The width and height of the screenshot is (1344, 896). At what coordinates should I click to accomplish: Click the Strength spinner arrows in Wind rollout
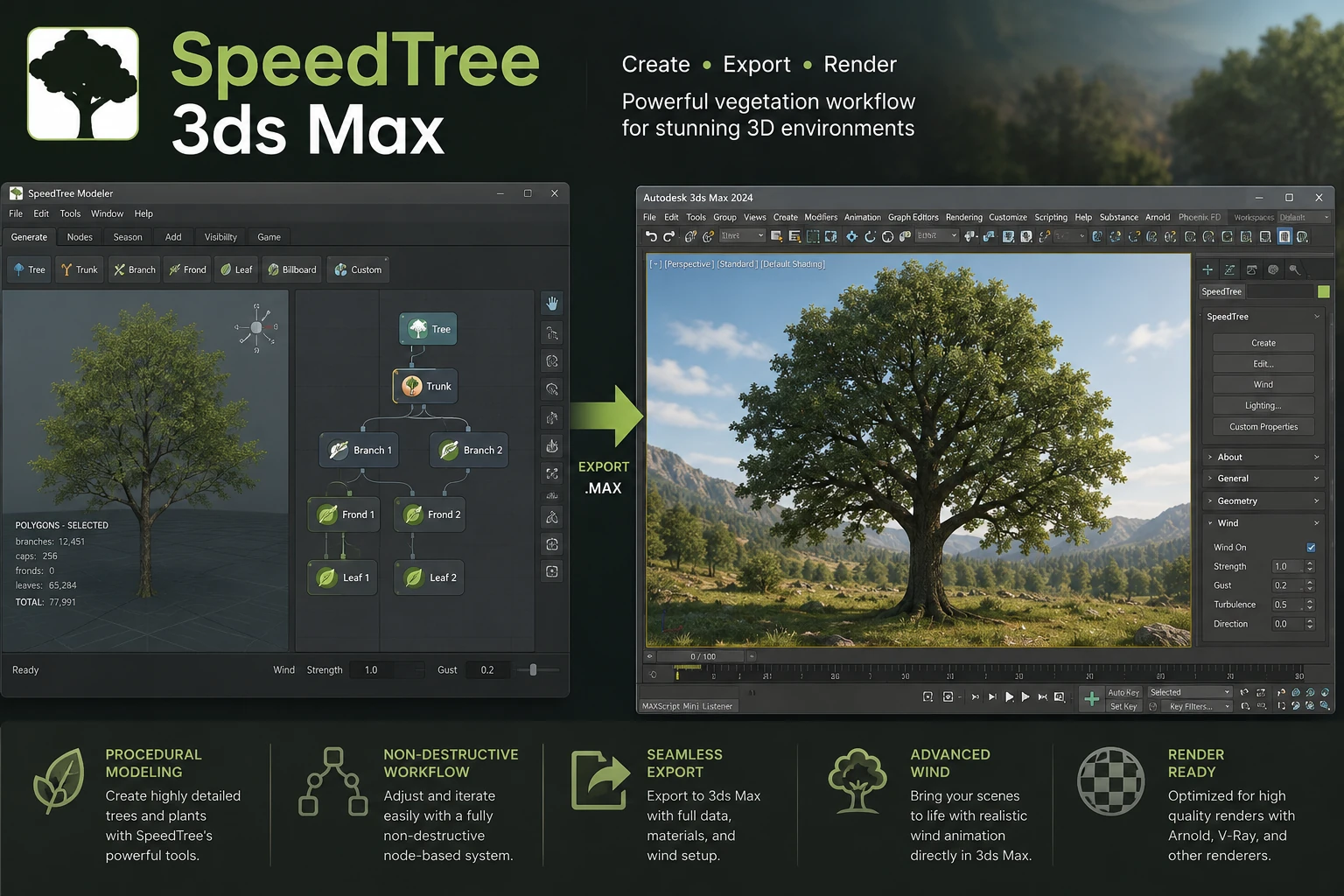pyautogui.click(x=1310, y=566)
